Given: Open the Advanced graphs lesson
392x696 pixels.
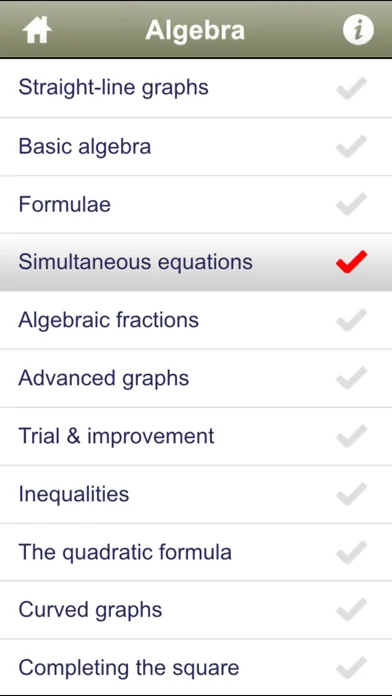Looking at the screenshot, I should tap(196, 378).
